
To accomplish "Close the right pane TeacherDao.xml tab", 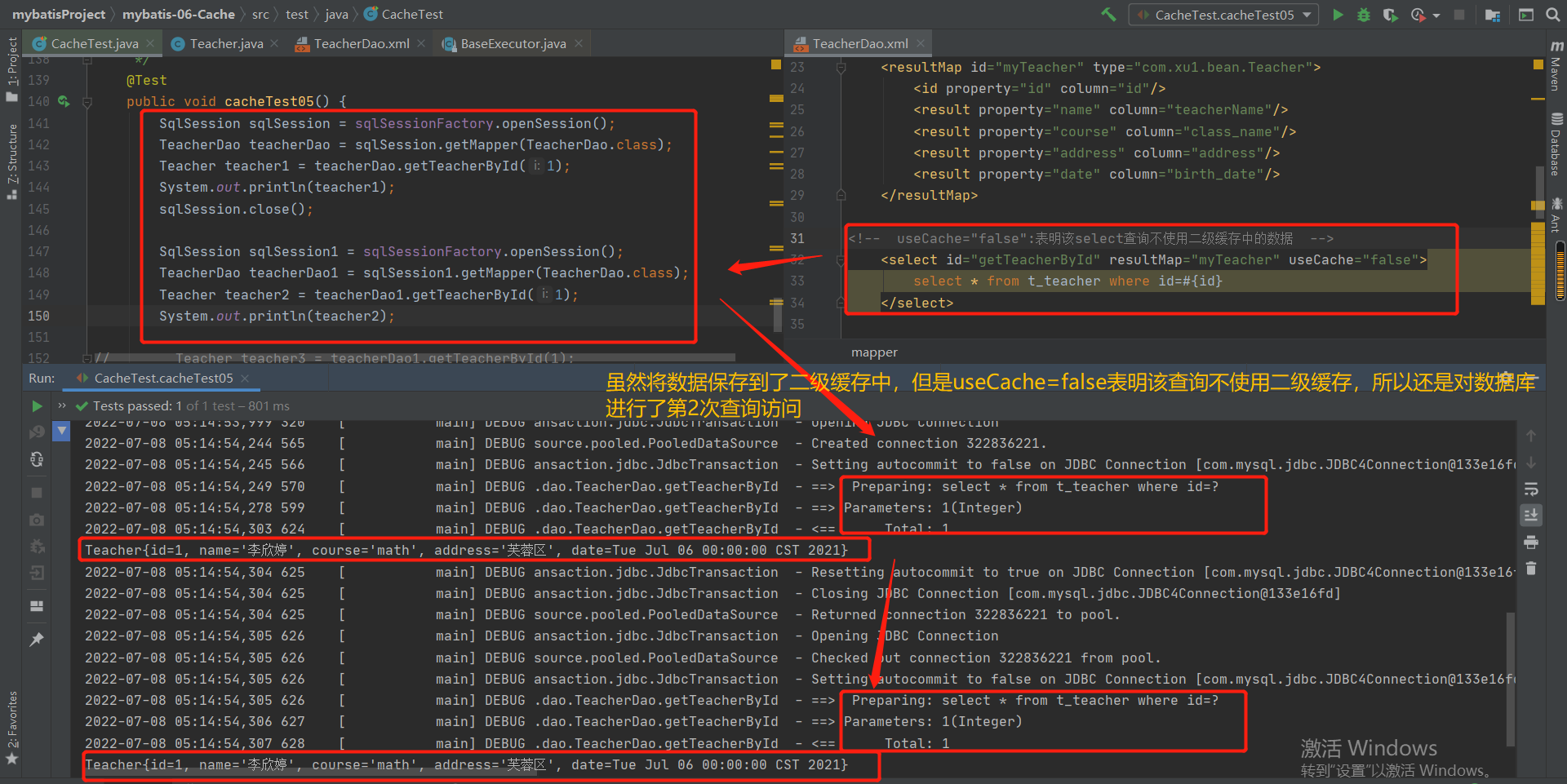I will 921,43.
